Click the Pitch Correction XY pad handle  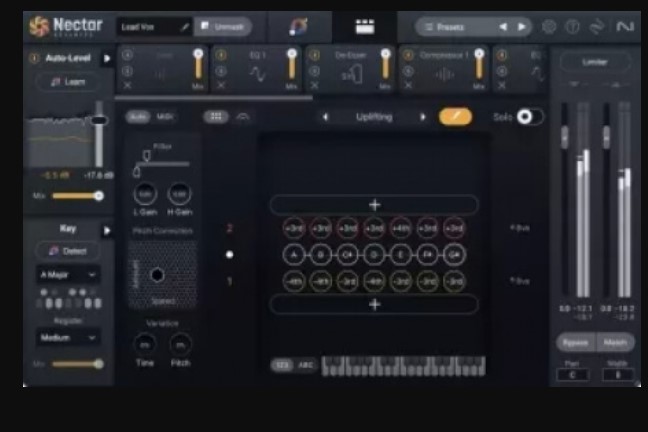pos(157,274)
